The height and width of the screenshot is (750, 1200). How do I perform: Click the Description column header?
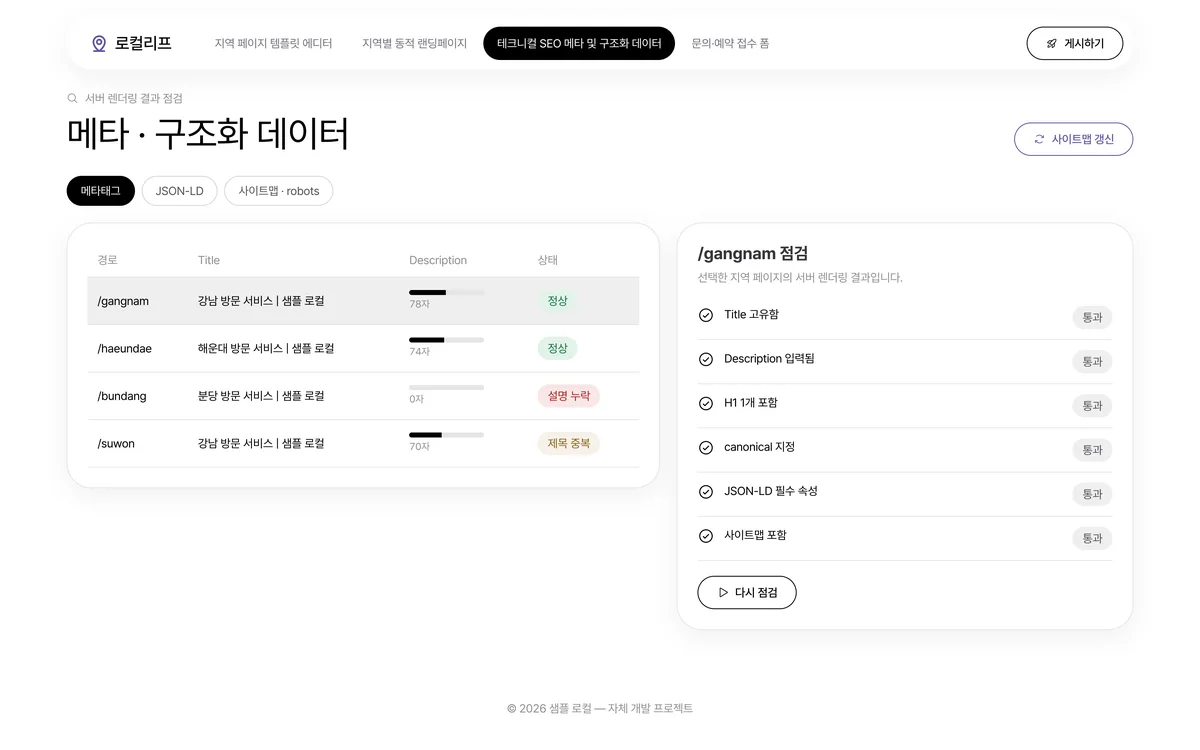438,260
